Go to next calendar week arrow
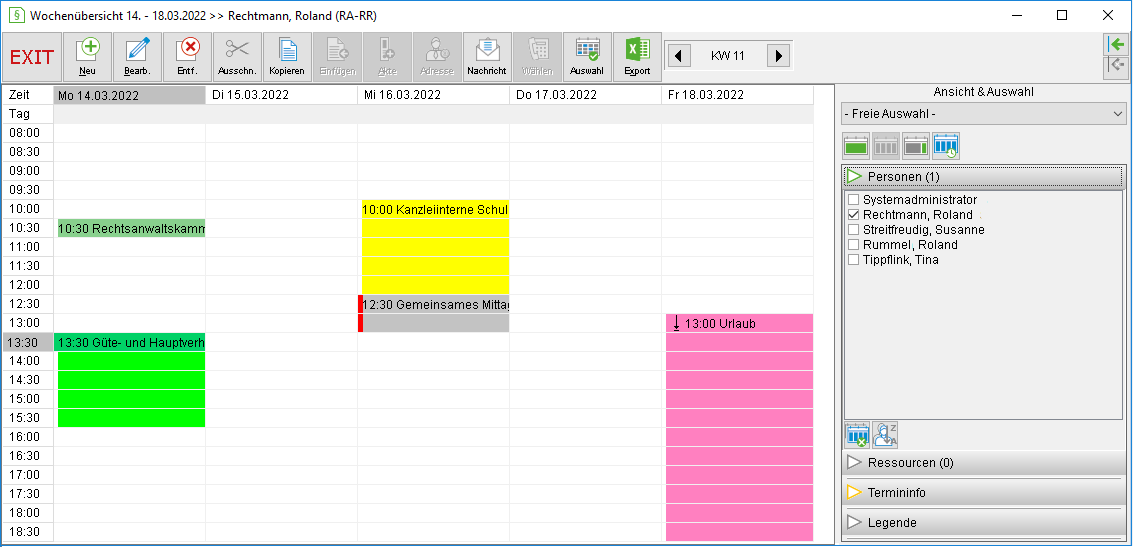1133x547 pixels. [x=778, y=55]
